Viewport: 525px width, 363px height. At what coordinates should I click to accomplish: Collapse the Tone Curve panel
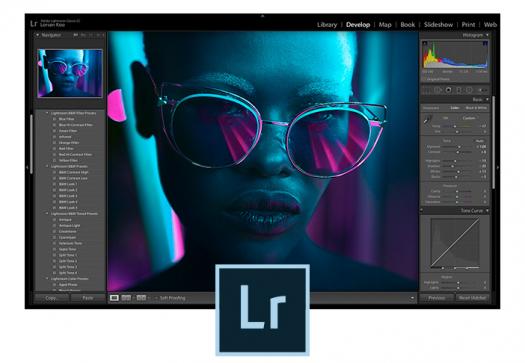(488, 211)
